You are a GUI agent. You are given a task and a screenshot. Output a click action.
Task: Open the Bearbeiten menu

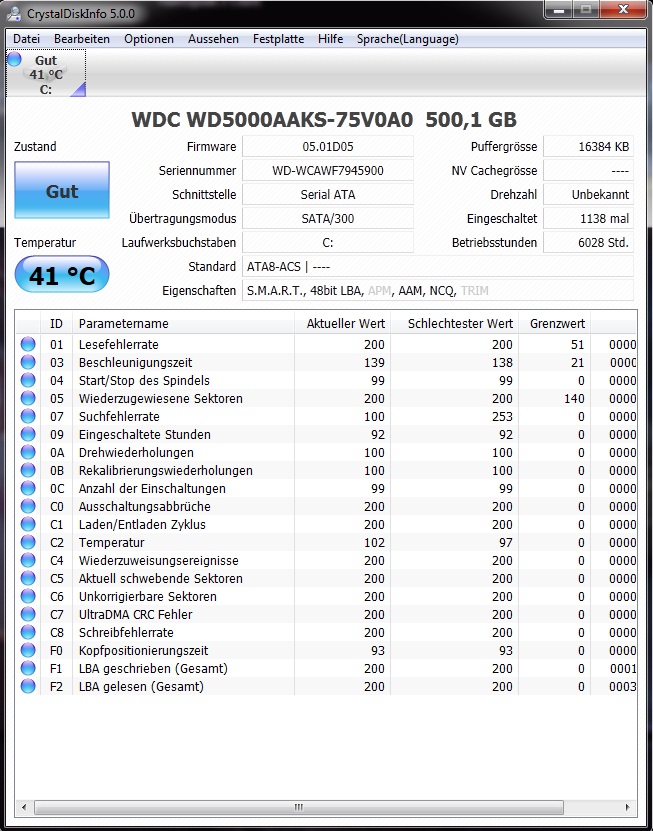(x=82, y=39)
